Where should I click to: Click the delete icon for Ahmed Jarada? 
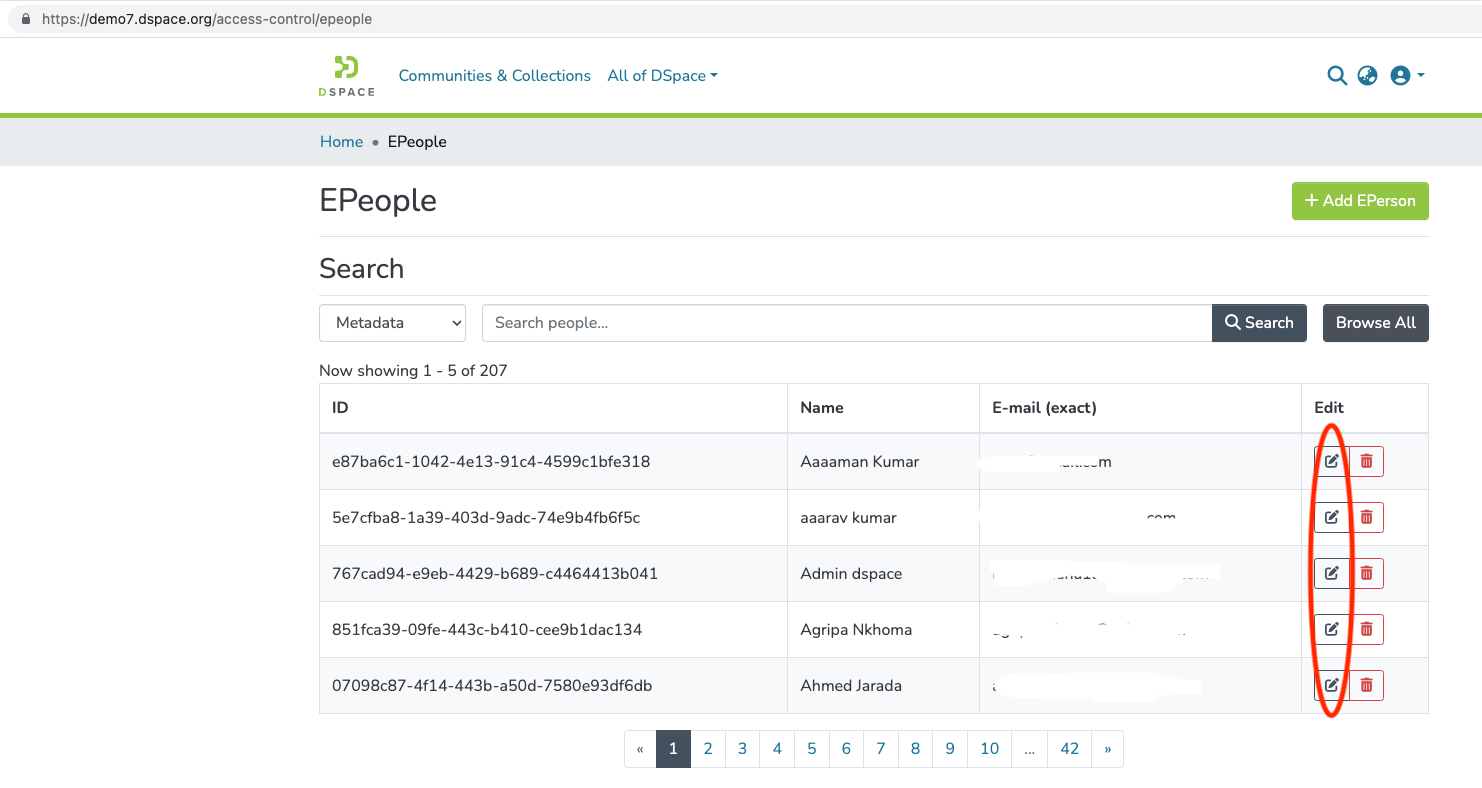[x=1365, y=685]
